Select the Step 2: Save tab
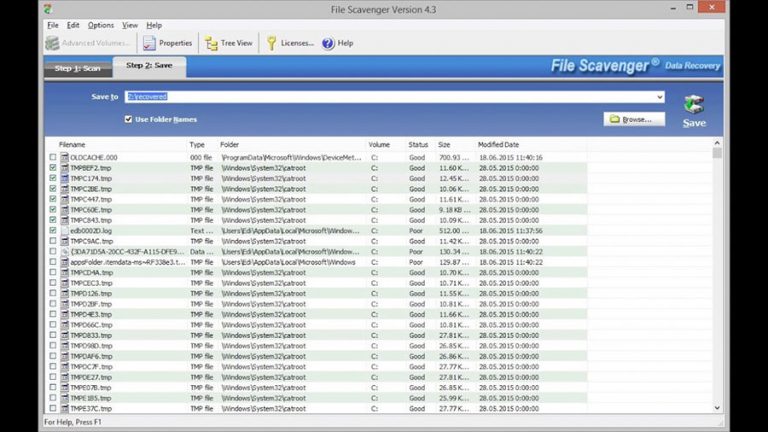Image resolution: width=768 pixels, height=432 pixels. pos(149,66)
